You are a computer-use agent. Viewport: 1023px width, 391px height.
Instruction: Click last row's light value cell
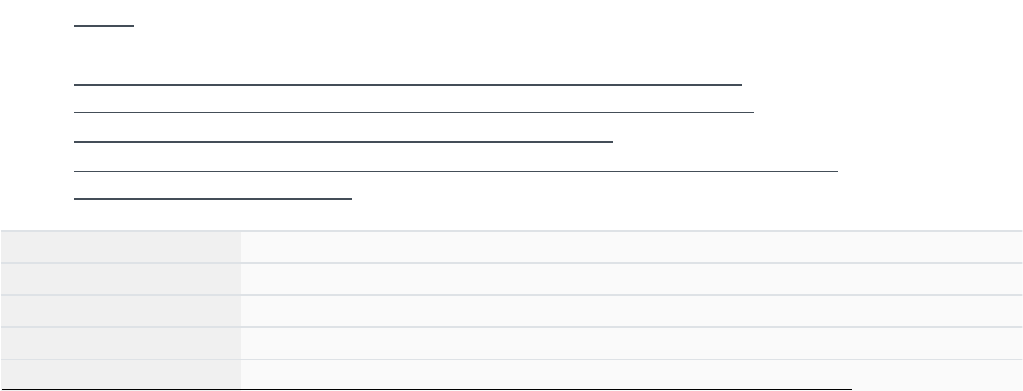631,375
